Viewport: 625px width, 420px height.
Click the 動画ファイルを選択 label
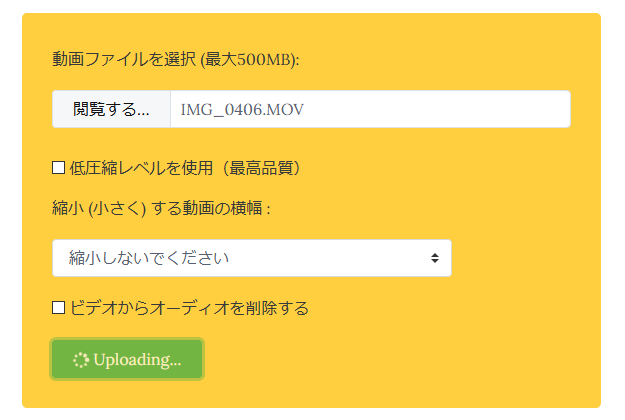[x=125, y=59]
